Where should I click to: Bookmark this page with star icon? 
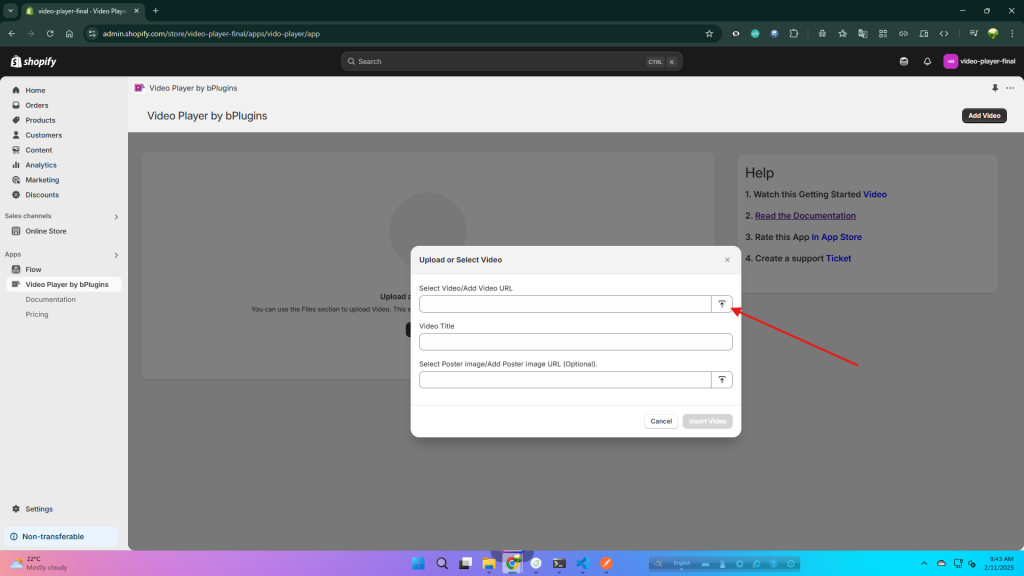(709, 33)
